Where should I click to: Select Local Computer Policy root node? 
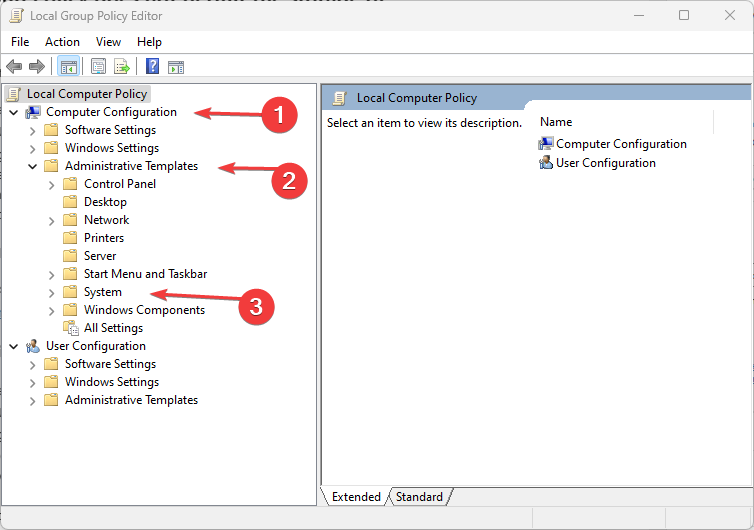tap(87, 94)
